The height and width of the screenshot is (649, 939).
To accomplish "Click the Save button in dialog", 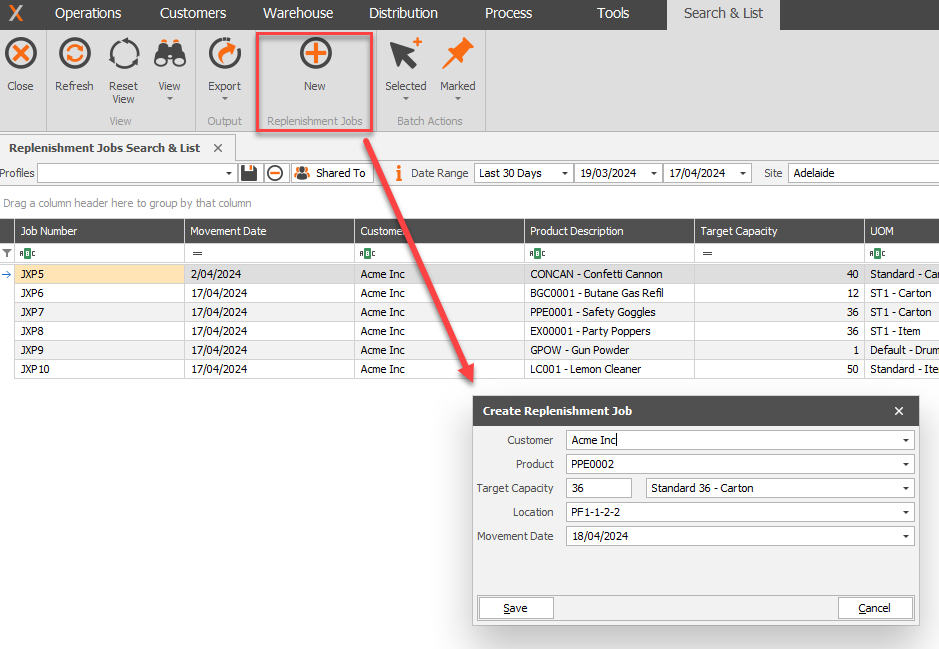I will (516, 608).
